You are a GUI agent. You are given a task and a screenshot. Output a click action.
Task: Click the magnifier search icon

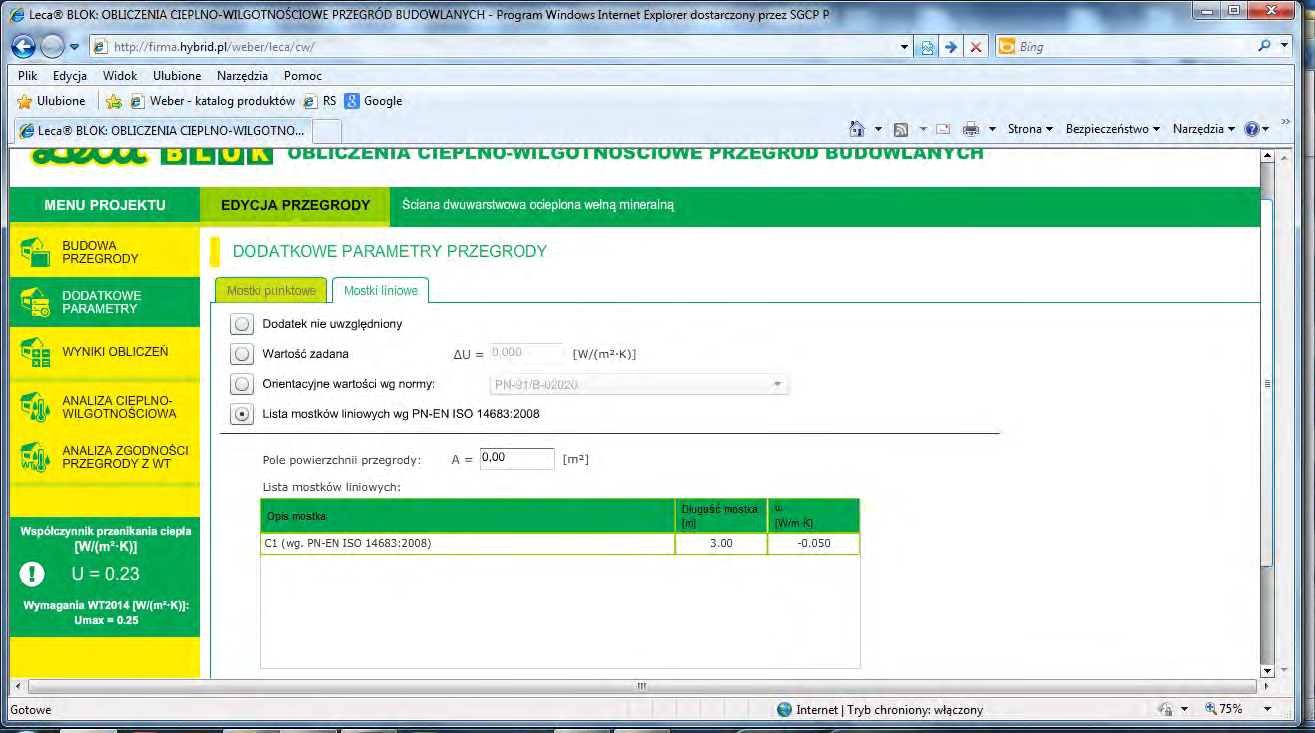click(1265, 46)
